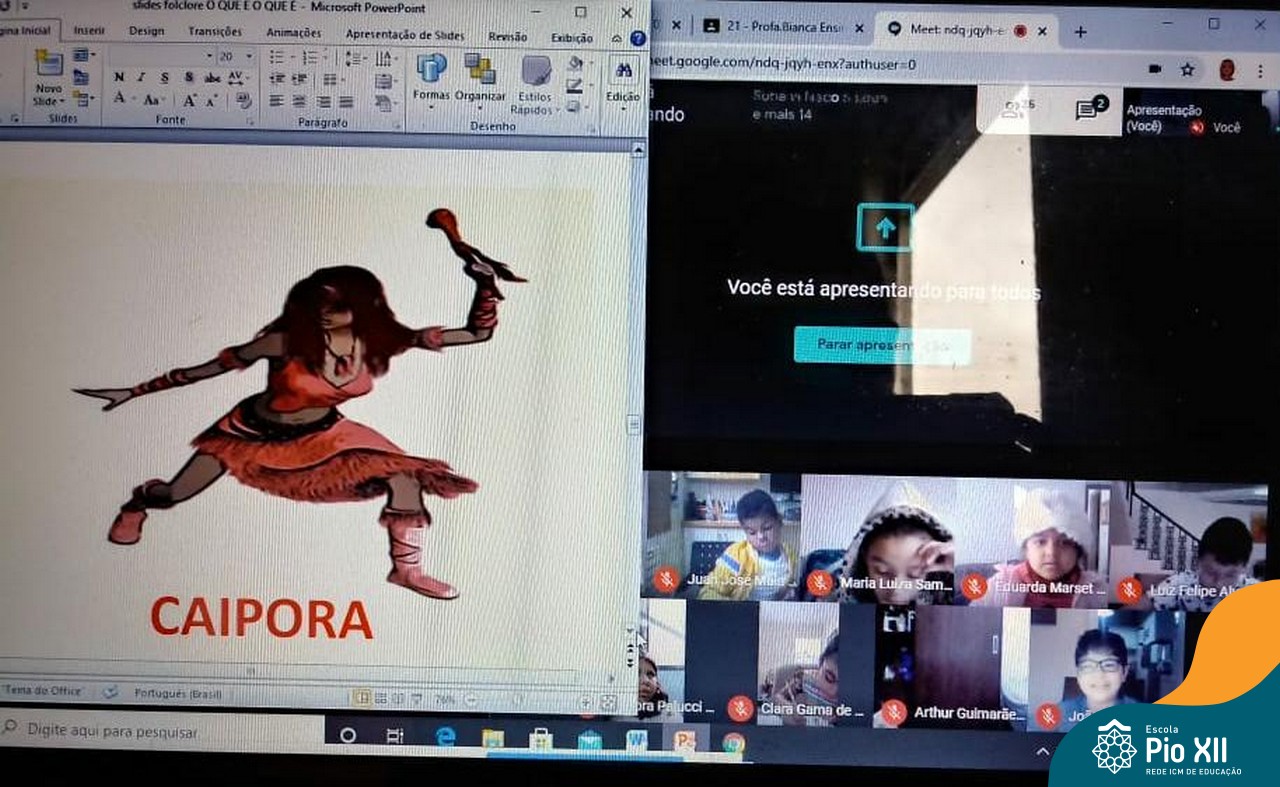Click the CAIPORA title text on slide
Viewport: 1280px width, 787px height.
pos(262,618)
